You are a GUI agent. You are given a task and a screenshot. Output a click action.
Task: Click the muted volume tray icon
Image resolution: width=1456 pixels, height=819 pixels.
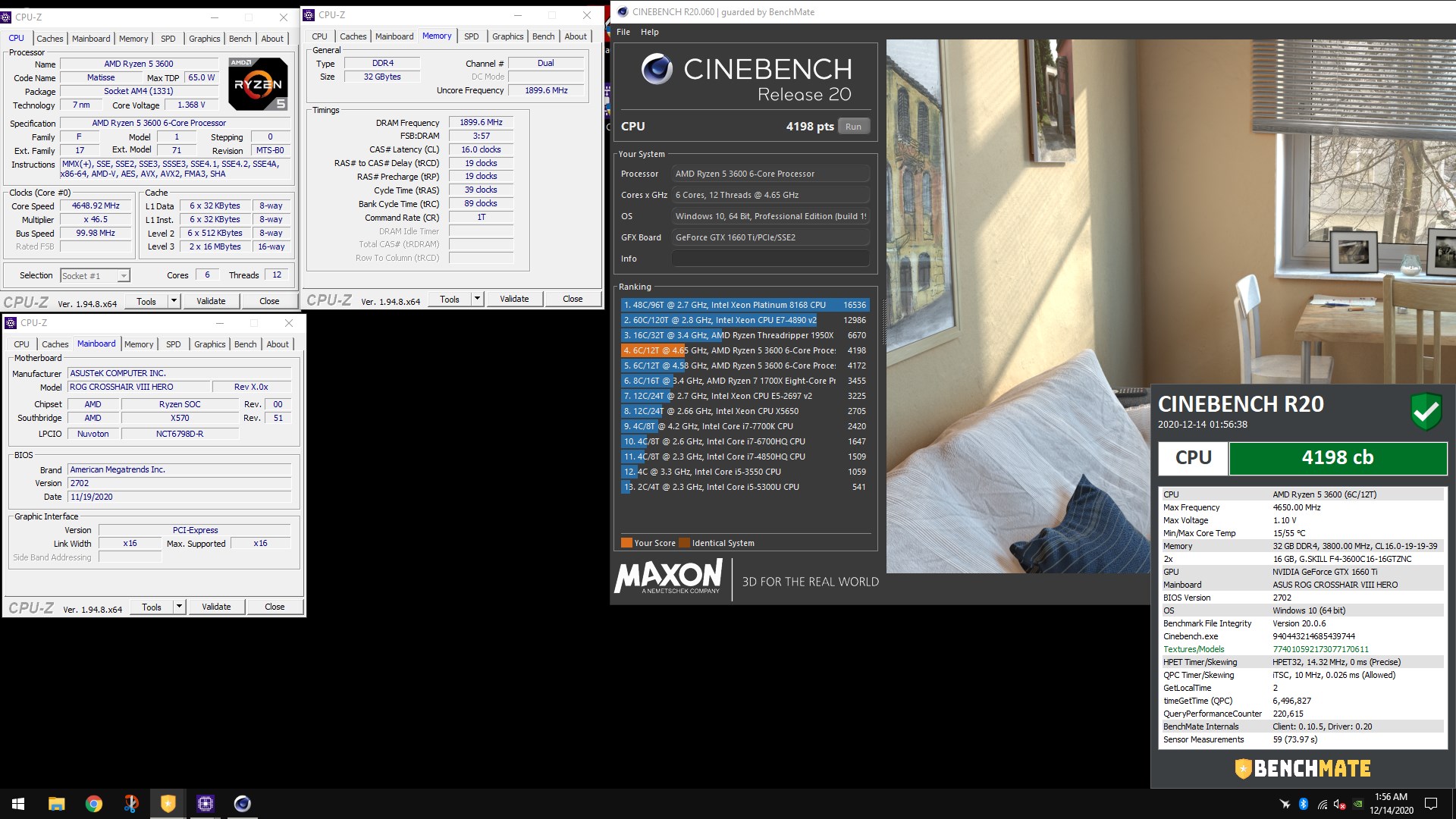1340,804
